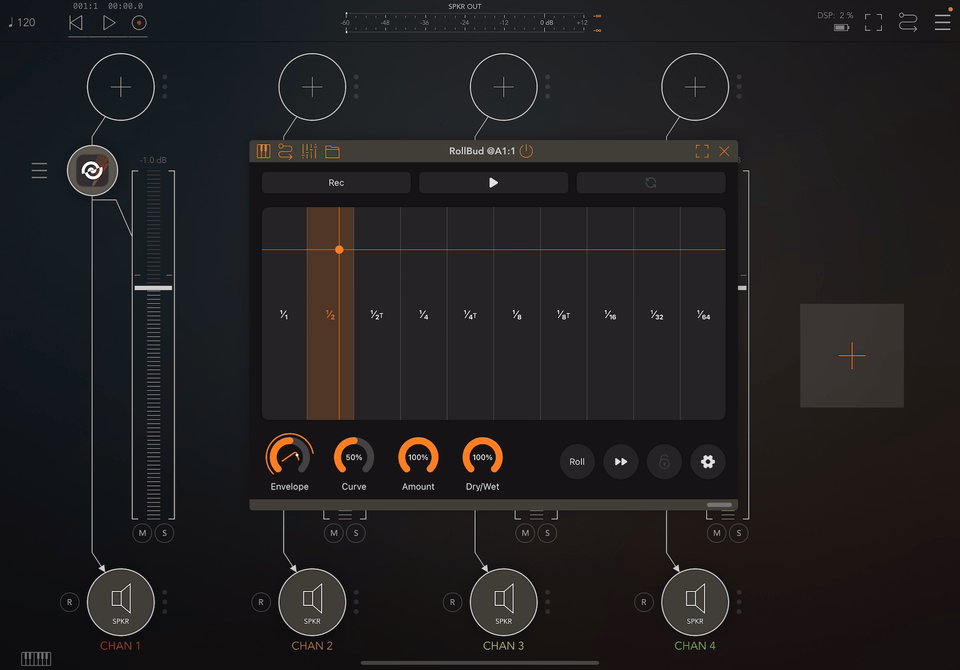This screenshot has height=670, width=960.
Task: Toggle RollBud bypass with the power icon
Action: (x=527, y=151)
